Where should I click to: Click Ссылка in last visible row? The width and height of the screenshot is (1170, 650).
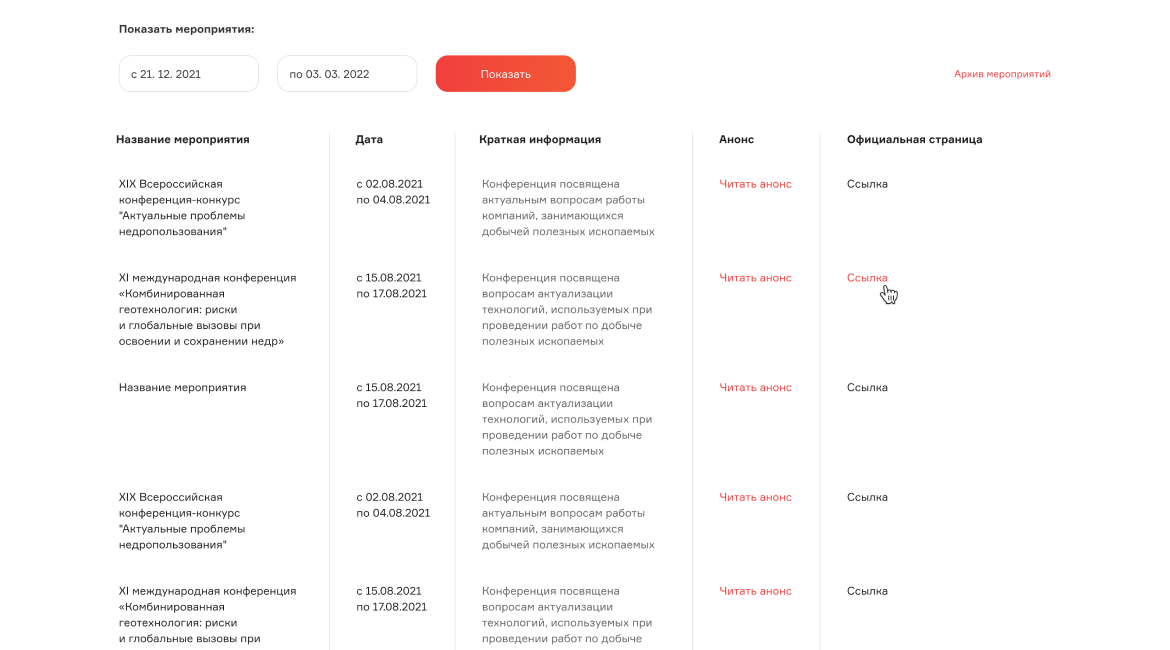point(867,591)
